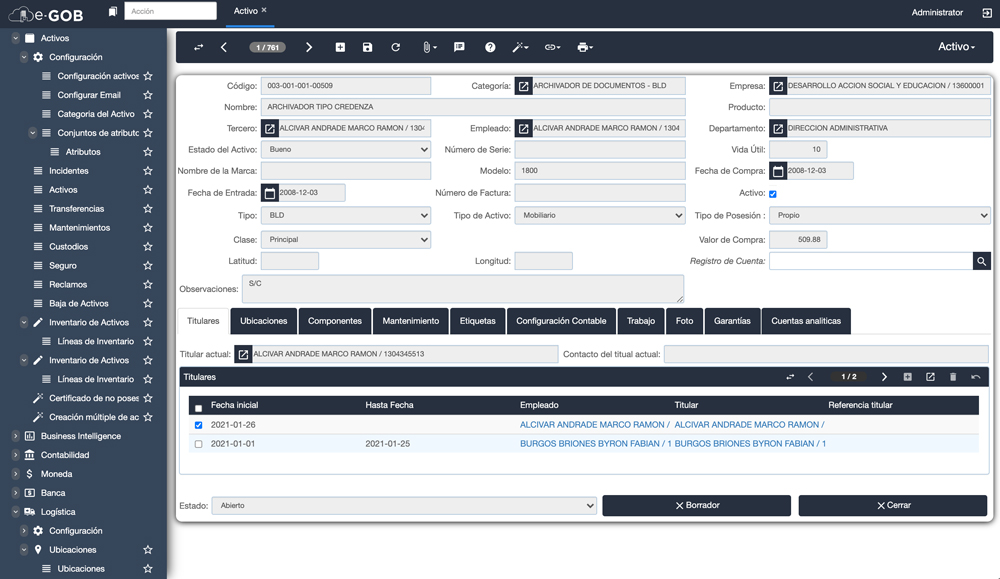Screen dimensions: 1000x579
Task: Click the Borrador button
Action: [x=696, y=506]
